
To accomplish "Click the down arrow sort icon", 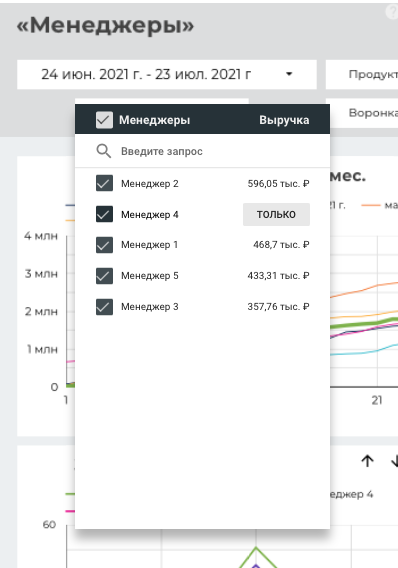I will tap(395, 461).
